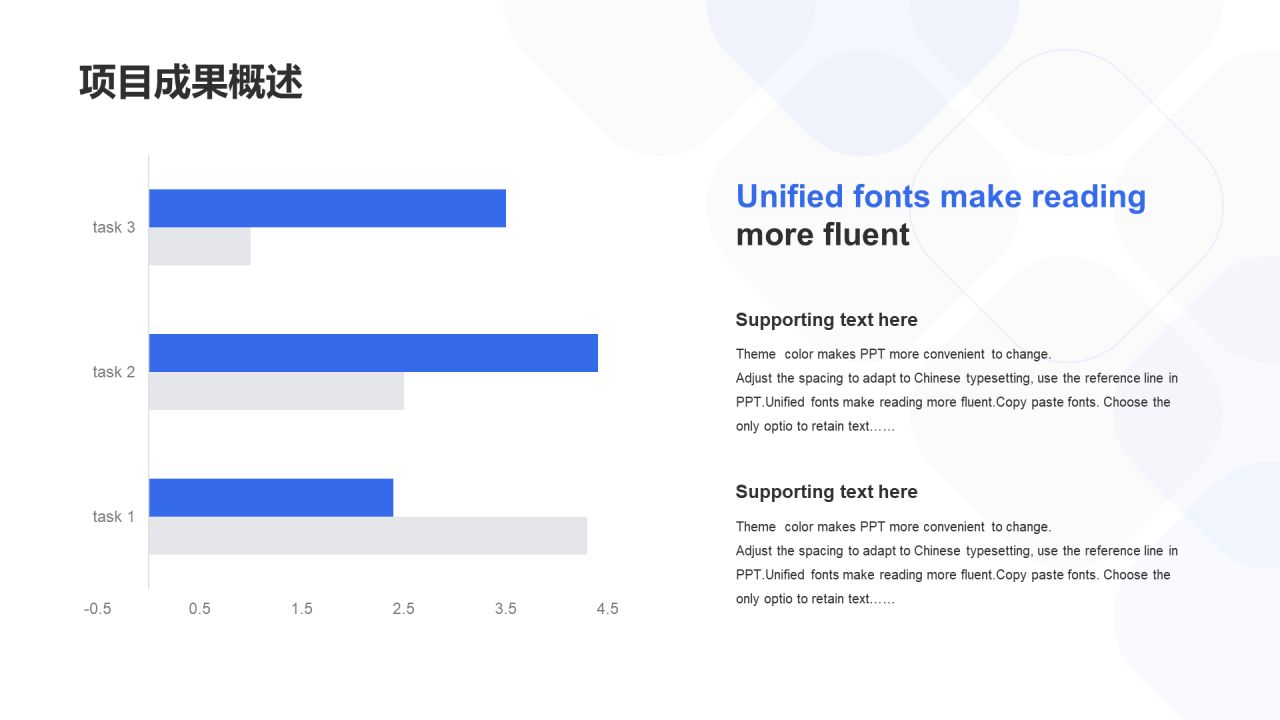This screenshot has height=720, width=1280.
Task: Click the -0.5 axis value
Action: [98, 609]
